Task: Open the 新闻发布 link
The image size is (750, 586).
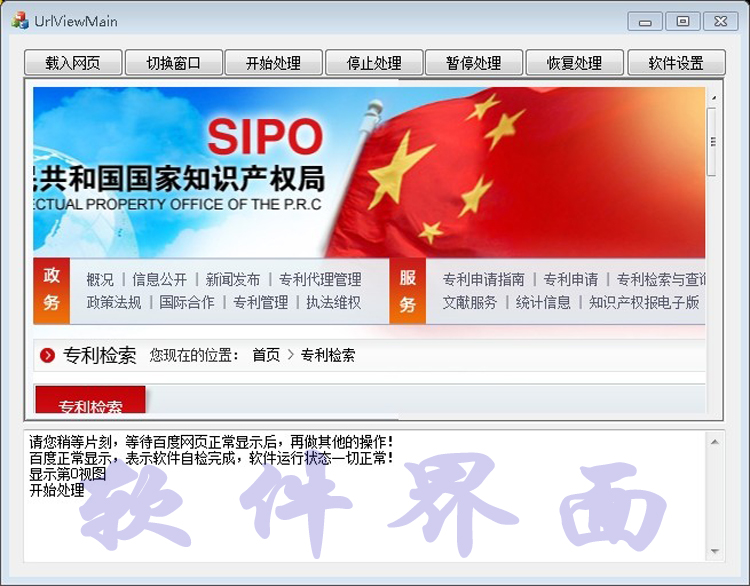Action: 233,279
